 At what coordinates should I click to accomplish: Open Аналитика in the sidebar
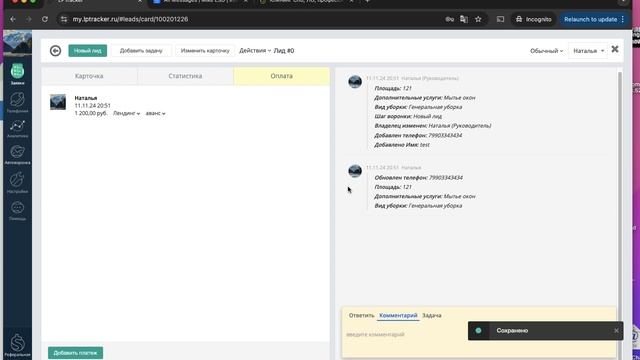point(17,128)
